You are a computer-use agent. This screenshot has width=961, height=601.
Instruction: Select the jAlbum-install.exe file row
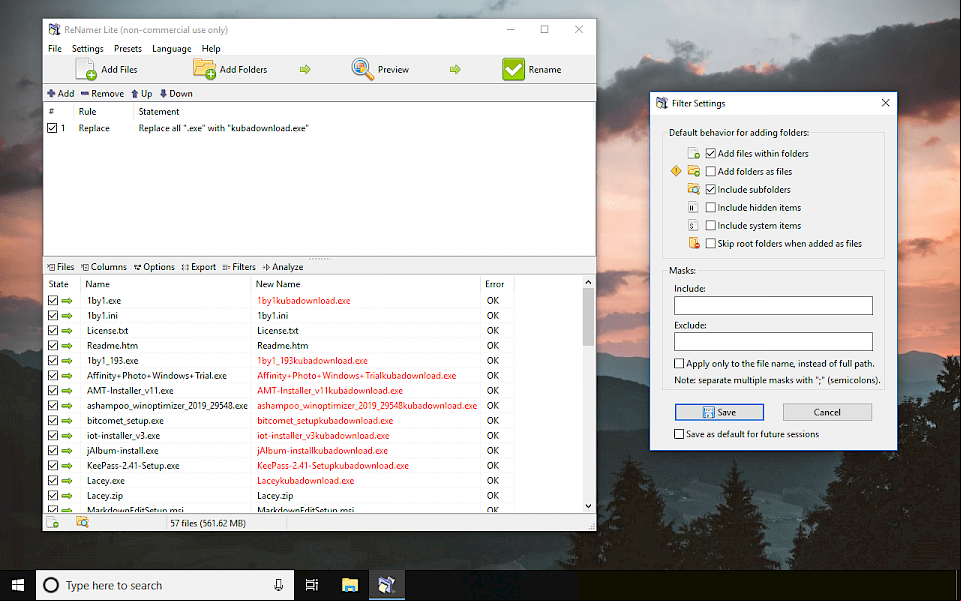click(x=279, y=451)
